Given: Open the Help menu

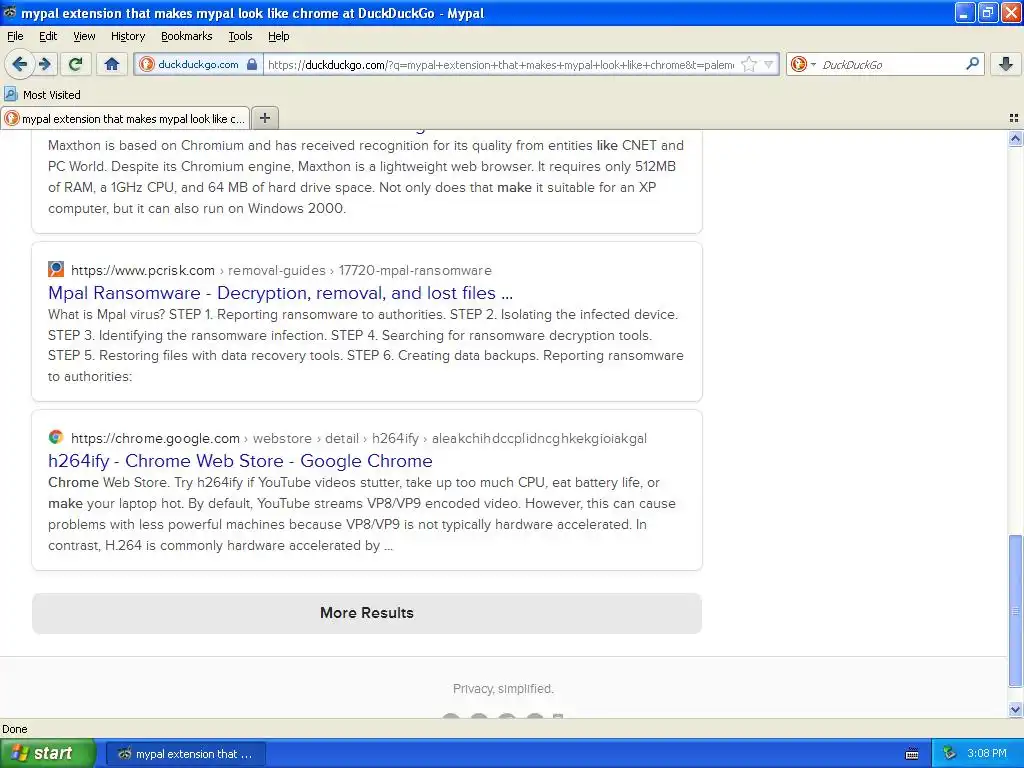Looking at the screenshot, I should point(278,36).
